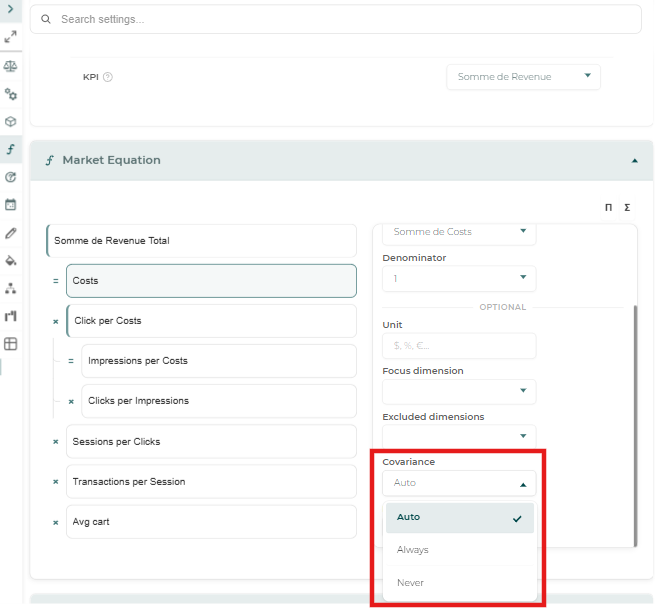This screenshot has width=655, height=608.
Task: Select the Auto covariance option
Action: 460,518
